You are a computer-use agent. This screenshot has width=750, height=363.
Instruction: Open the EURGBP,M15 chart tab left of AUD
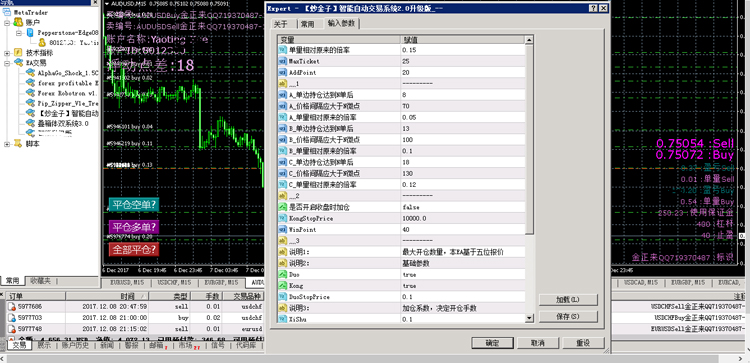click(x=221, y=283)
